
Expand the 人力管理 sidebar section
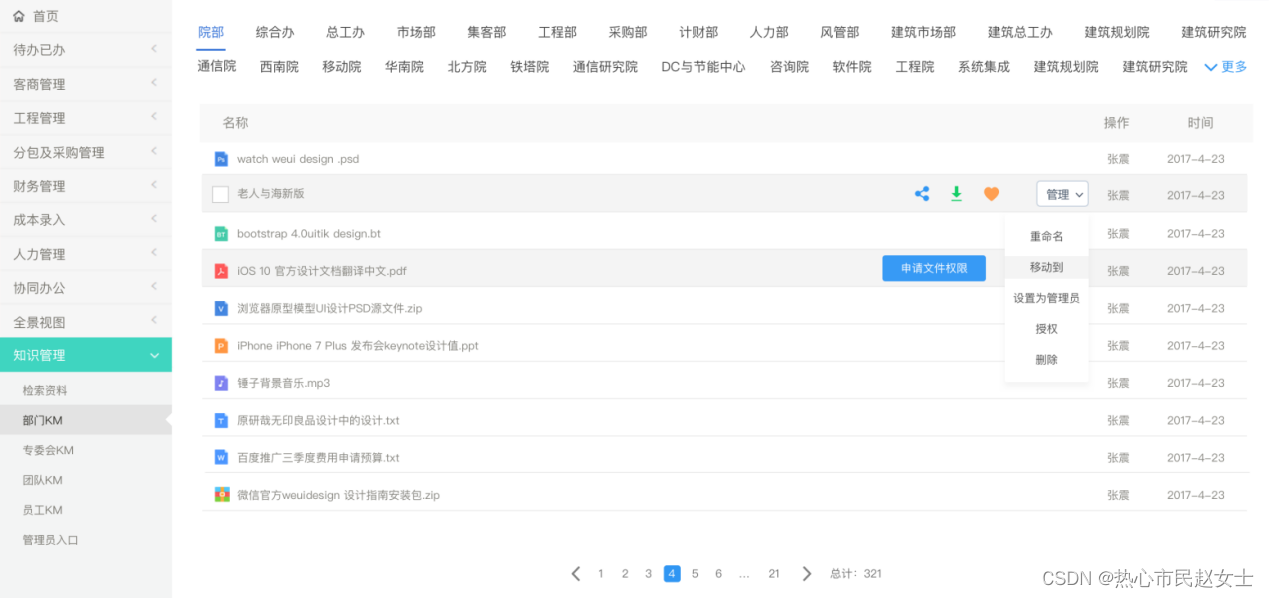pyautogui.click(x=86, y=254)
